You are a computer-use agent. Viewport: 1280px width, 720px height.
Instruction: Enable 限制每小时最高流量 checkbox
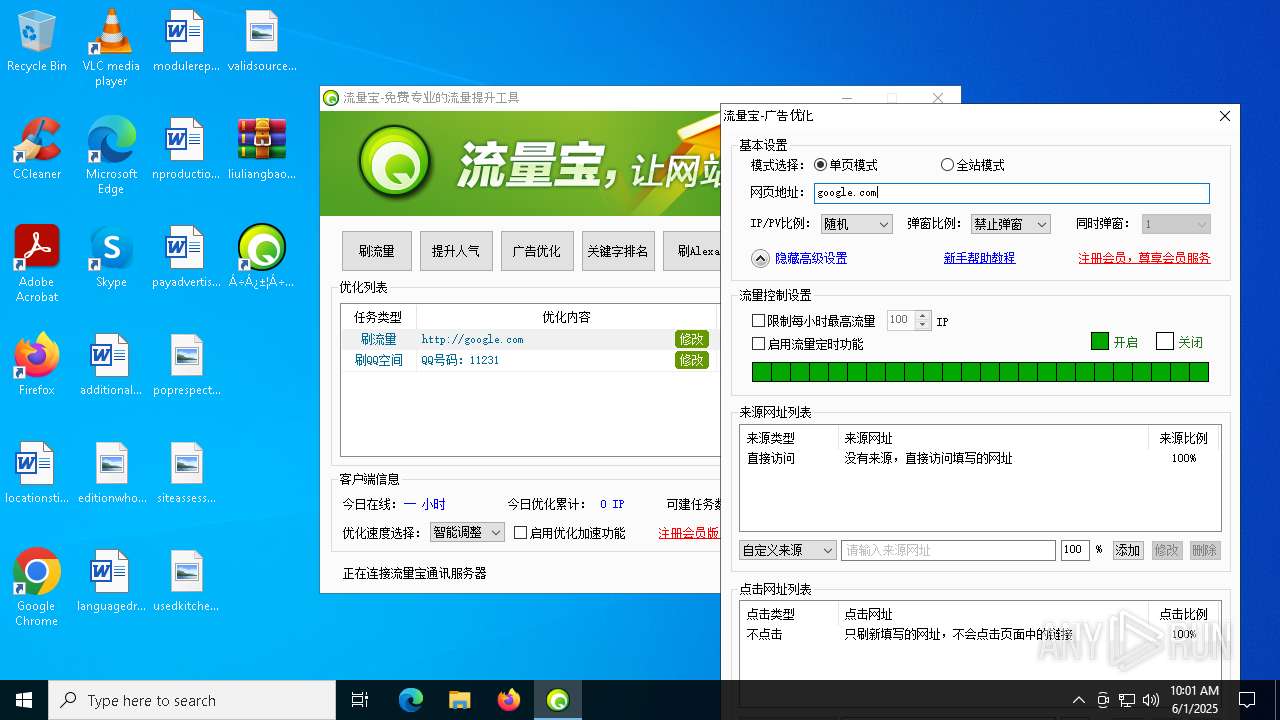(759, 321)
